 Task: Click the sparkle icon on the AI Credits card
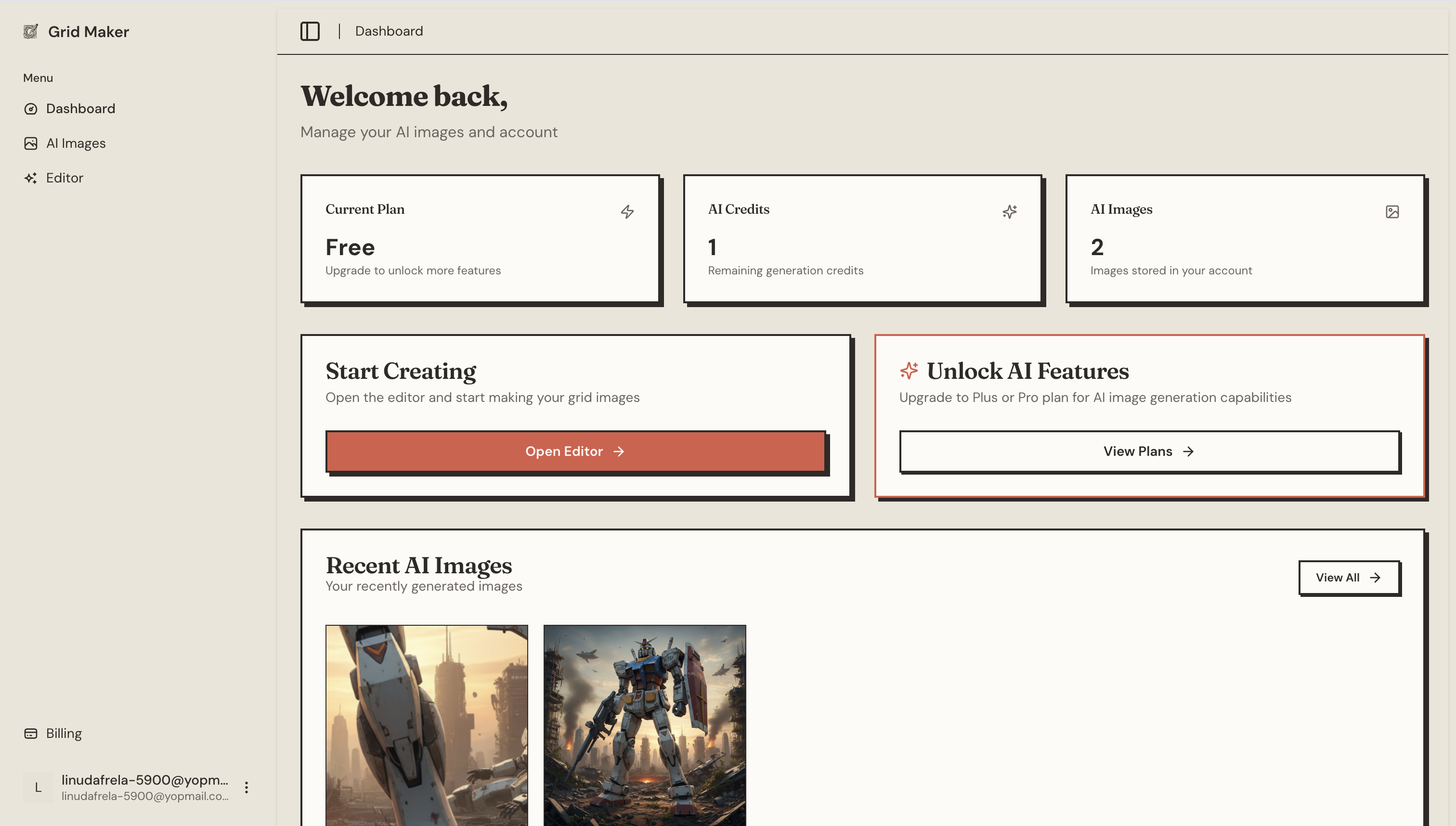coord(1010,211)
